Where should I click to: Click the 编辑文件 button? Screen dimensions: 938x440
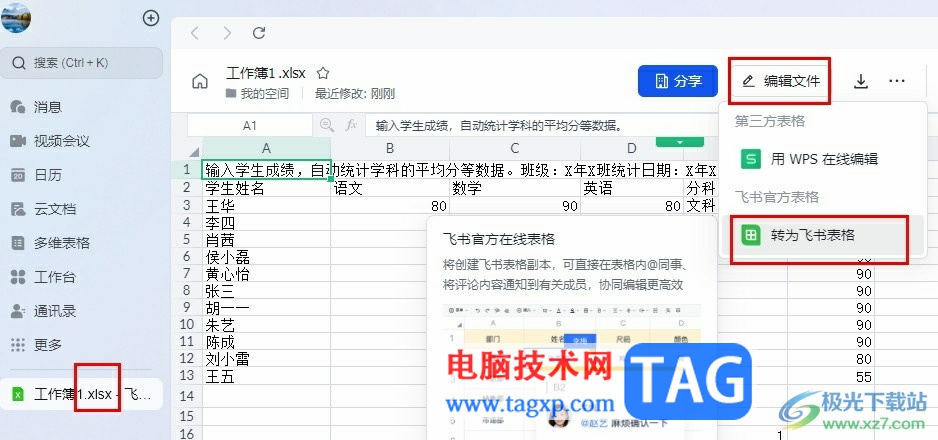click(x=780, y=81)
